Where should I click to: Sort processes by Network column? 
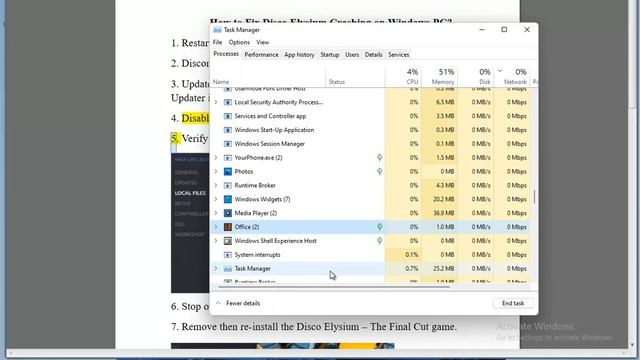[x=511, y=76]
